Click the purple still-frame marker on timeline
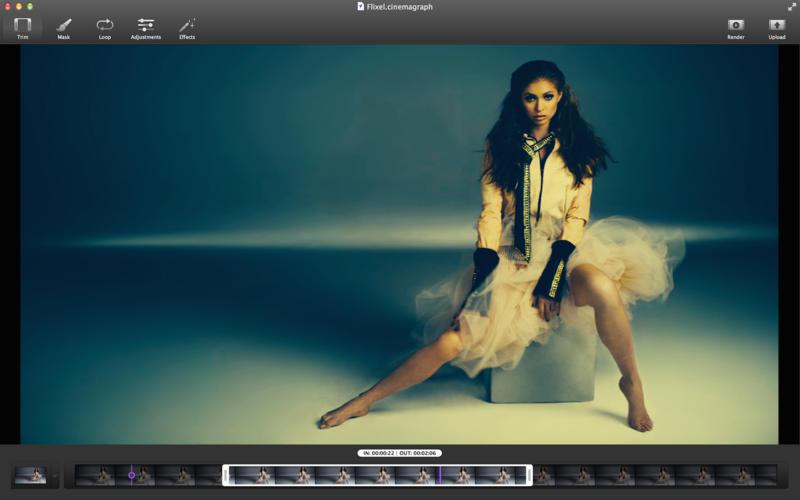This screenshot has width=800, height=500. point(131,475)
